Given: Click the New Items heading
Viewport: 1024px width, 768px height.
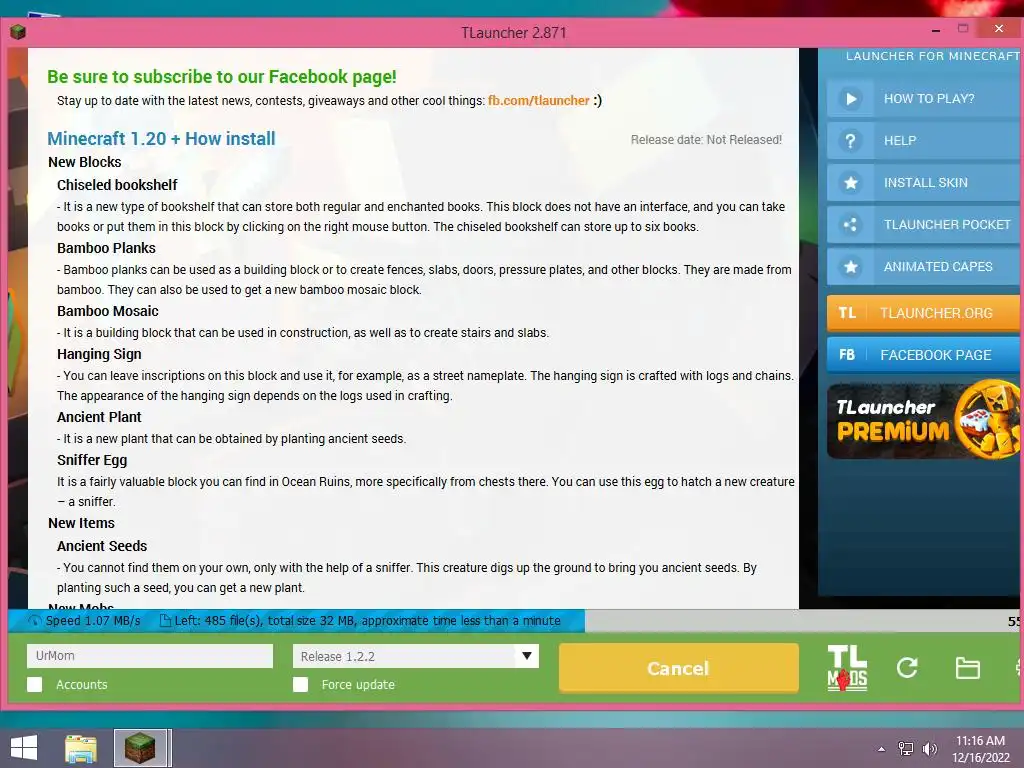Looking at the screenshot, I should point(81,523).
